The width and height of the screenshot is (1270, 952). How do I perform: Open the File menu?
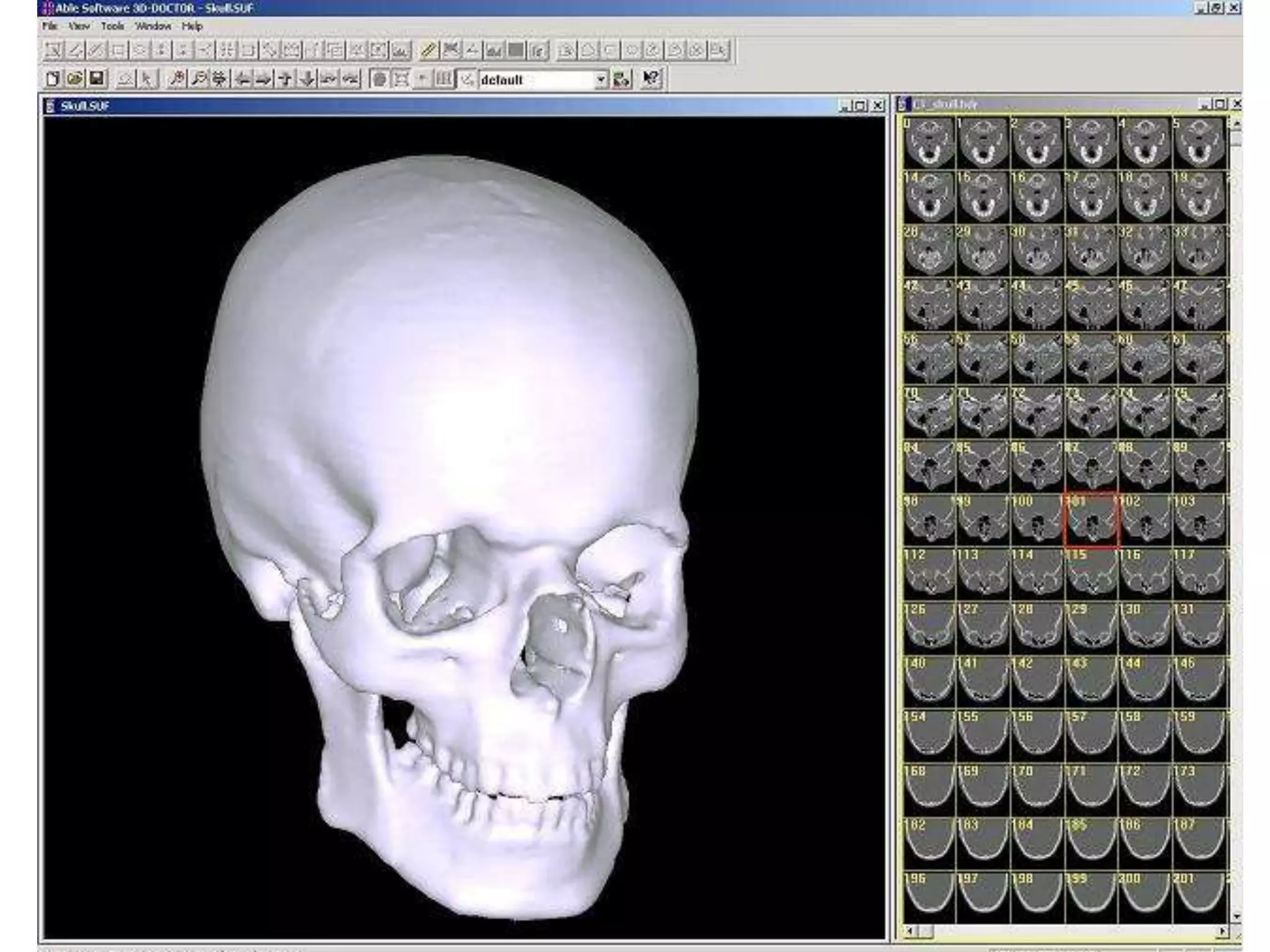(50, 26)
